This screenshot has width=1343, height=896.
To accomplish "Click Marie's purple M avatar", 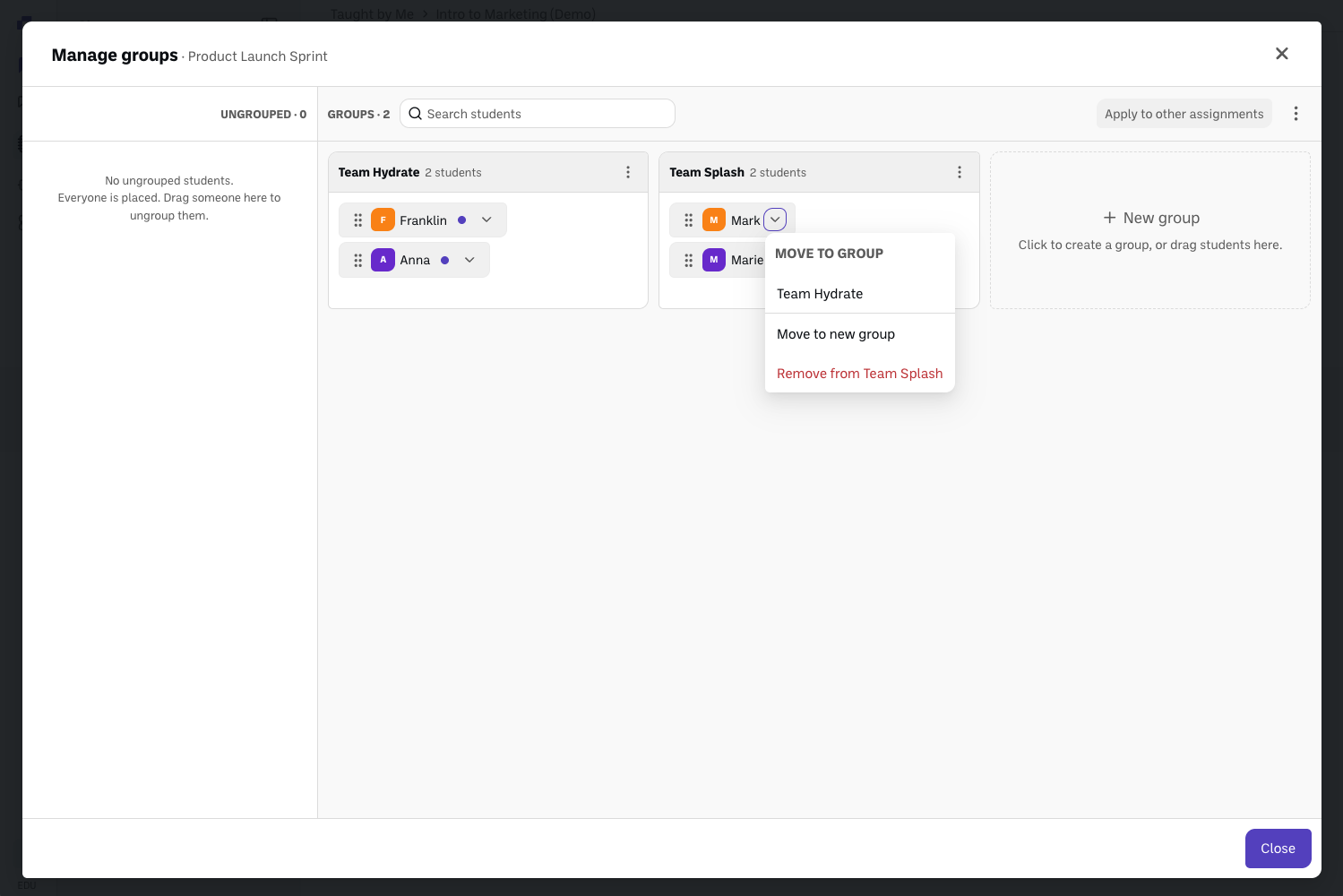I will coord(714,260).
